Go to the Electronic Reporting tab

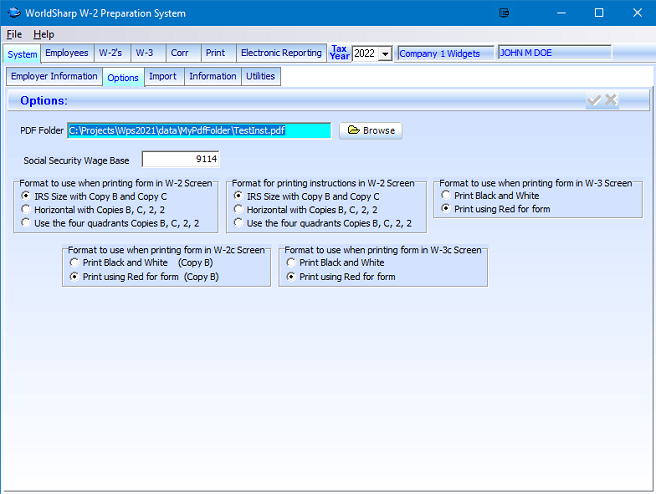pos(281,53)
